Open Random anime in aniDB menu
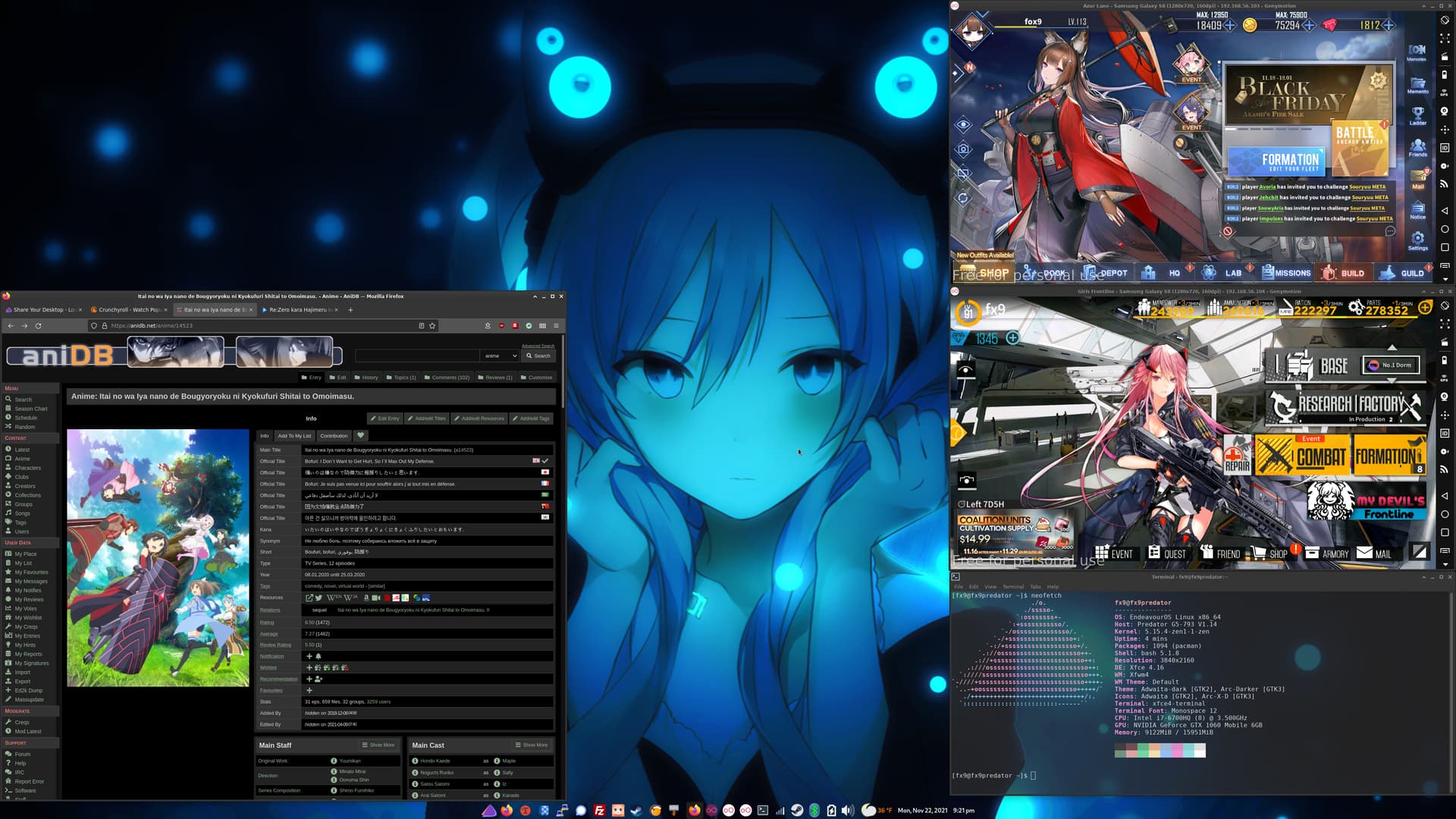 [24, 427]
